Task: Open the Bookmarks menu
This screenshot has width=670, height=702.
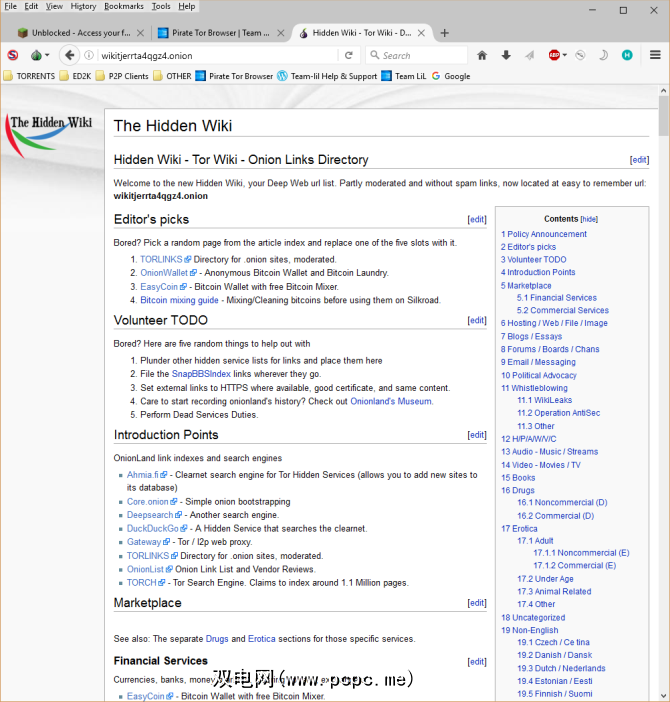Action: (124, 6)
